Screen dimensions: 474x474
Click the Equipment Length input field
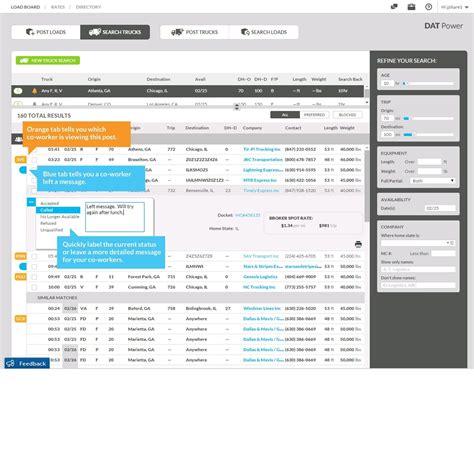click(x=429, y=162)
